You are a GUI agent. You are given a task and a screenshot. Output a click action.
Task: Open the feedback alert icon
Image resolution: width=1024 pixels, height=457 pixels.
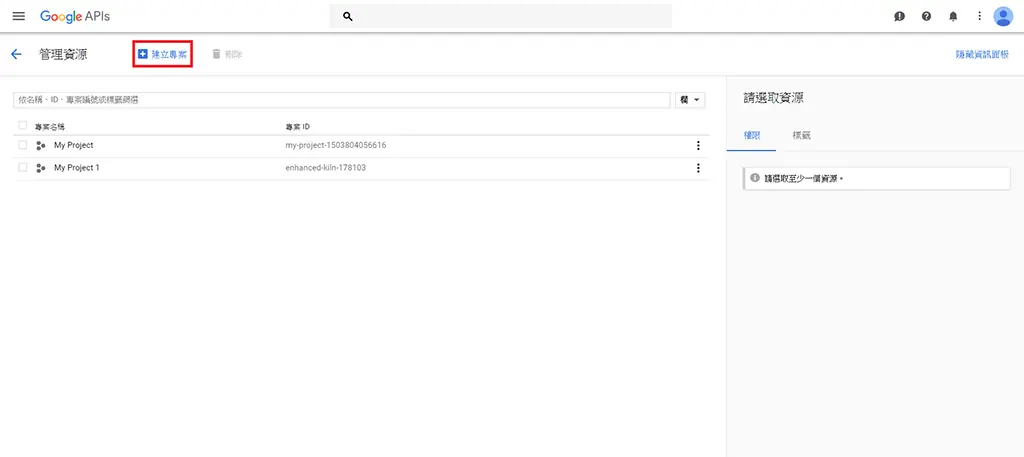click(899, 16)
